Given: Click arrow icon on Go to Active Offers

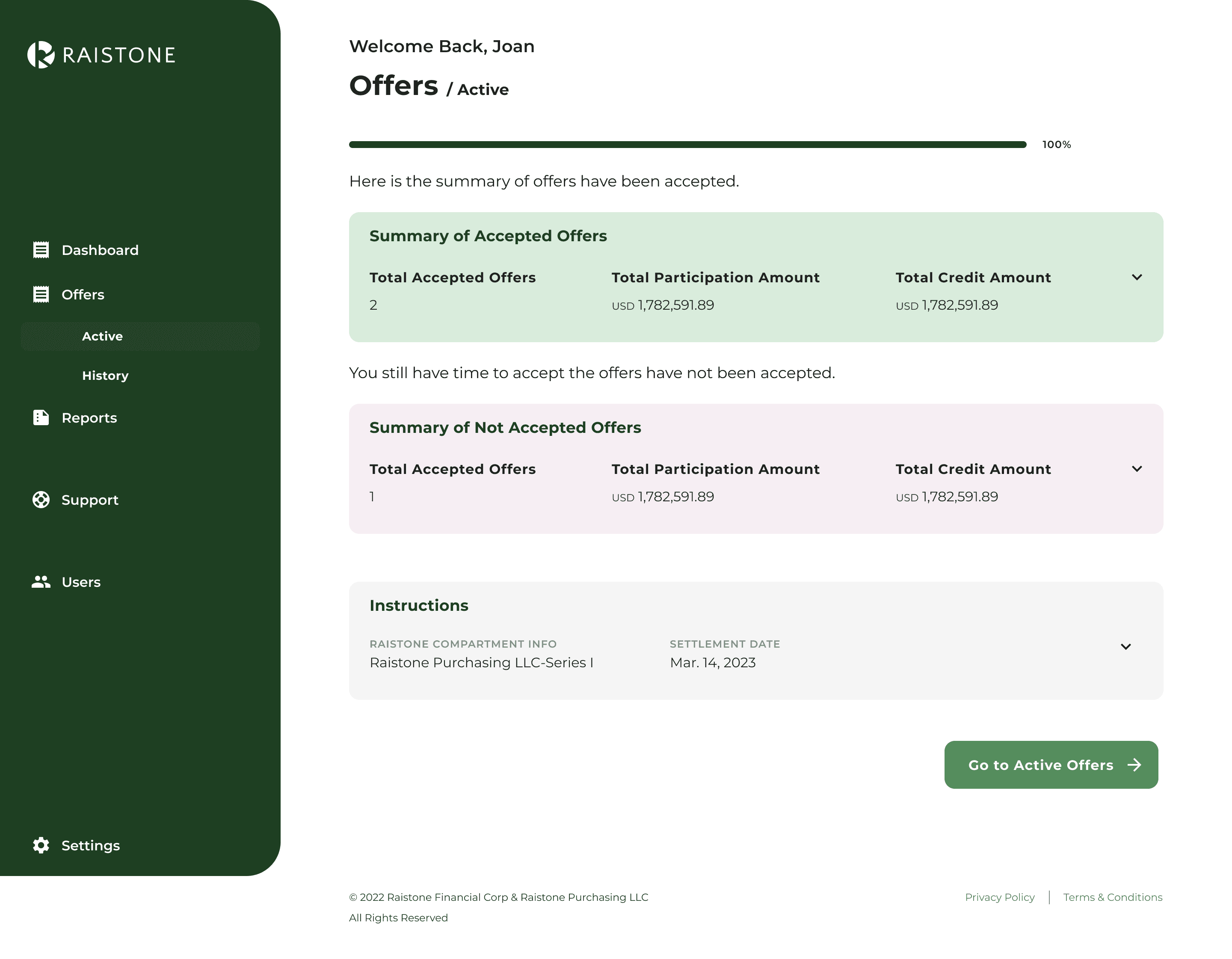Looking at the screenshot, I should (x=1134, y=765).
